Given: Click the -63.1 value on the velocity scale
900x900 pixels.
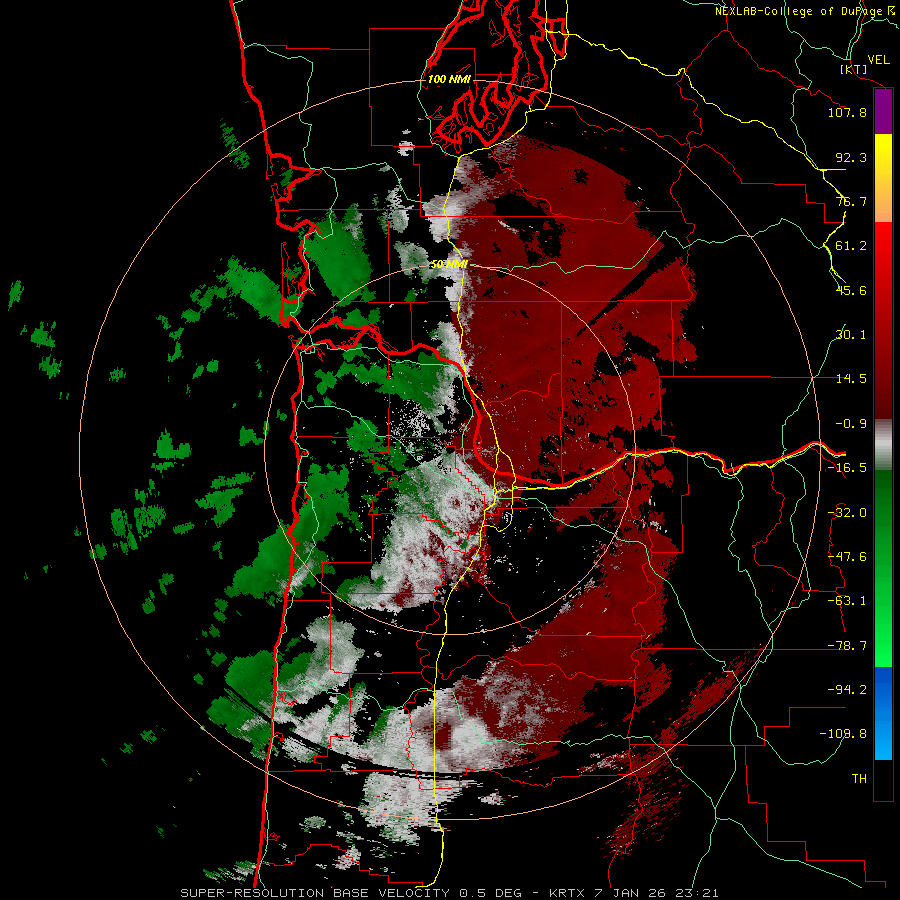Looking at the screenshot, I should click(x=847, y=601).
